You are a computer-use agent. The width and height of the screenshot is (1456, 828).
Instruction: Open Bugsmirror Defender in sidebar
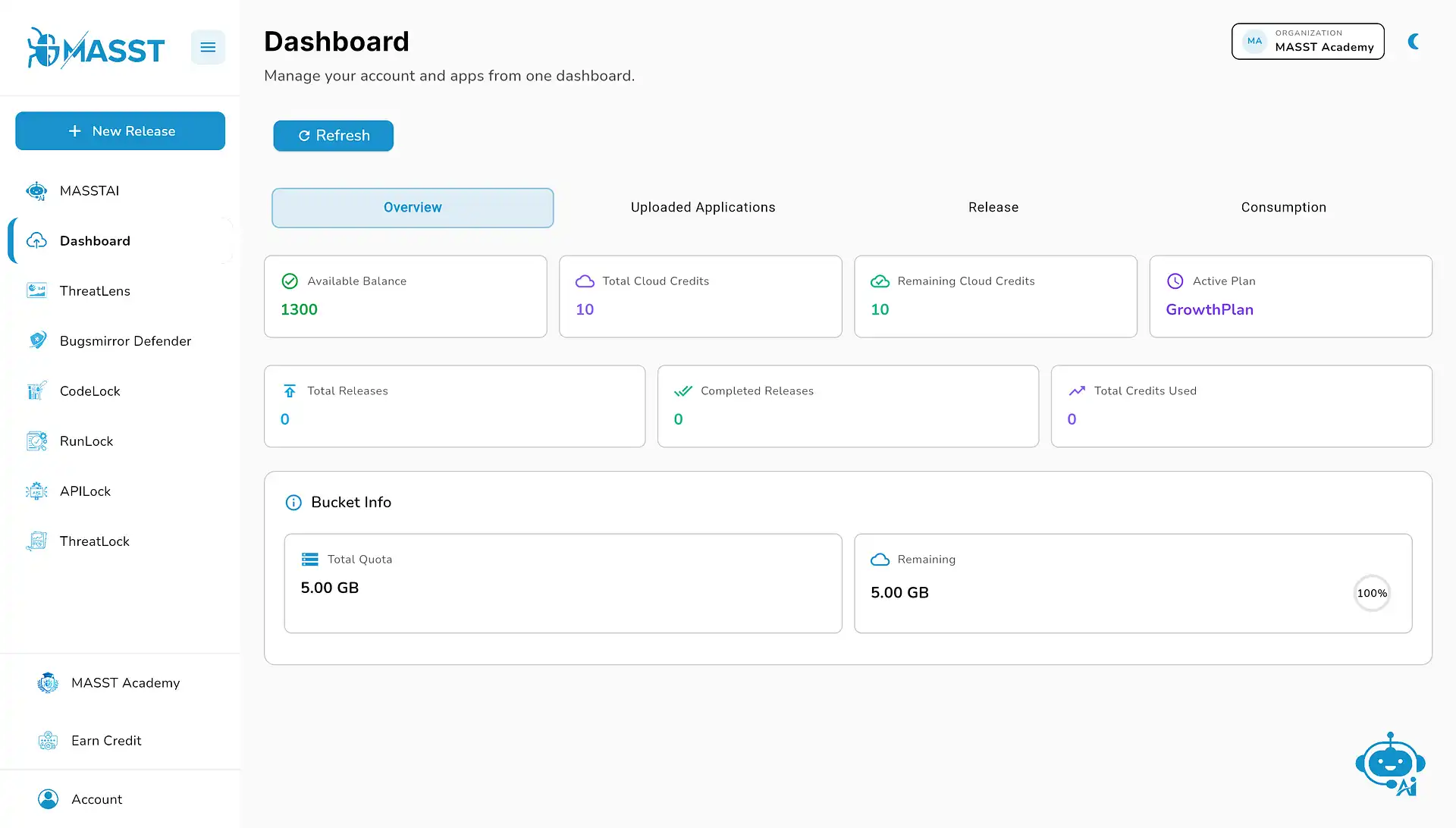point(120,341)
